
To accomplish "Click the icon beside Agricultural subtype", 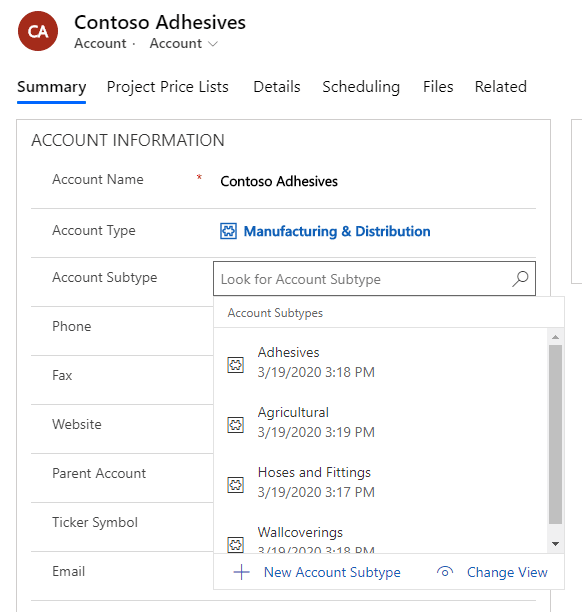I will tap(236, 425).
